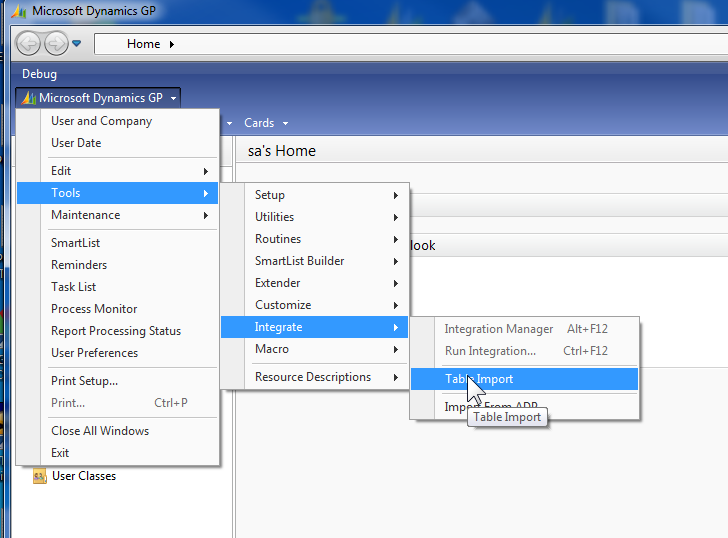Viewport: 728px width, 538px height.
Task: Click the Dynamics GP logo in title bar
Action: click(19, 11)
